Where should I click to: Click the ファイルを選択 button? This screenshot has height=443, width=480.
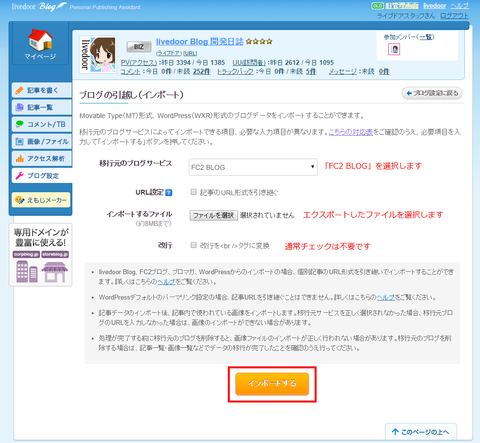point(214,215)
